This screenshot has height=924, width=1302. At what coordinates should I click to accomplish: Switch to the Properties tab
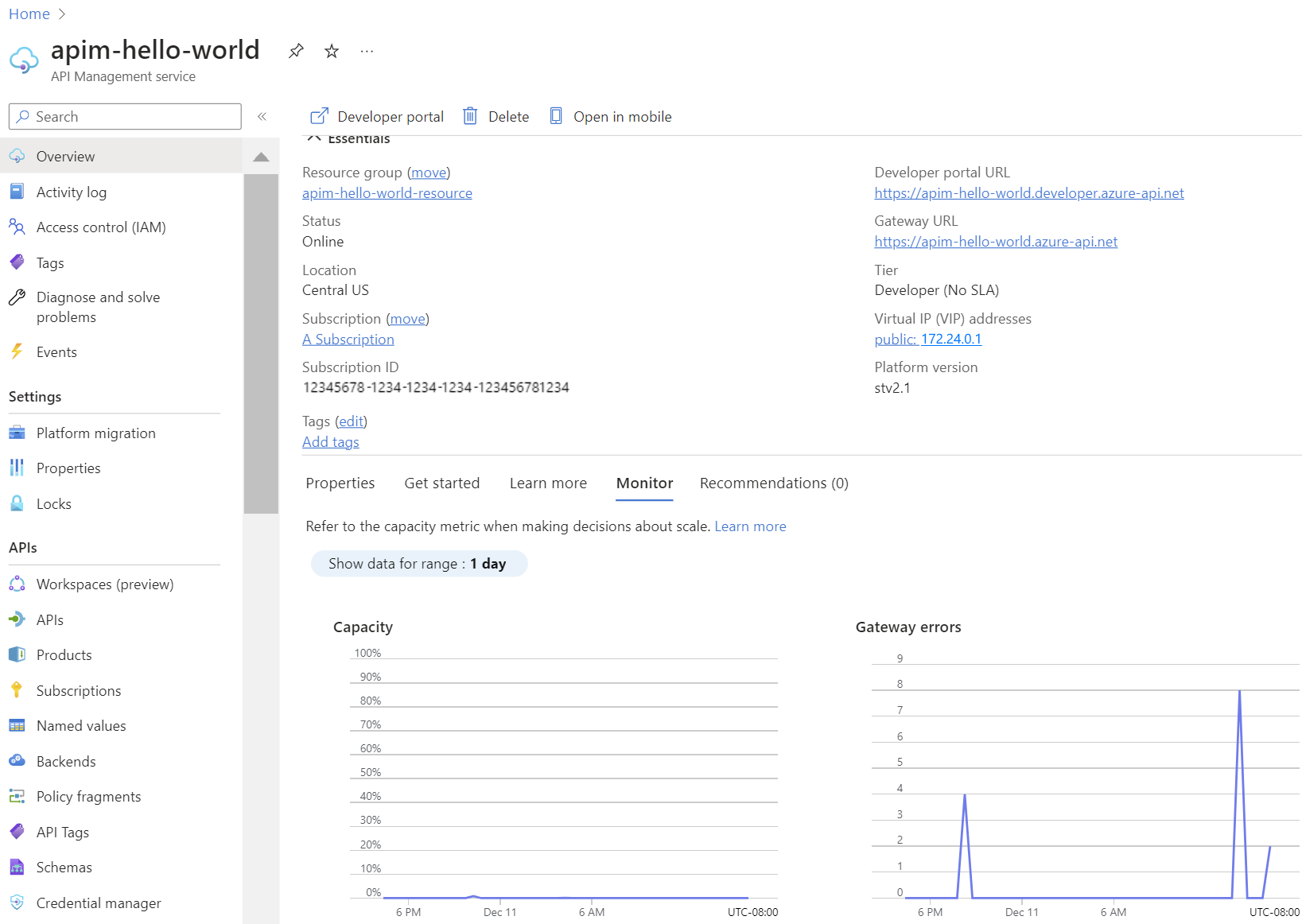pos(340,483)
